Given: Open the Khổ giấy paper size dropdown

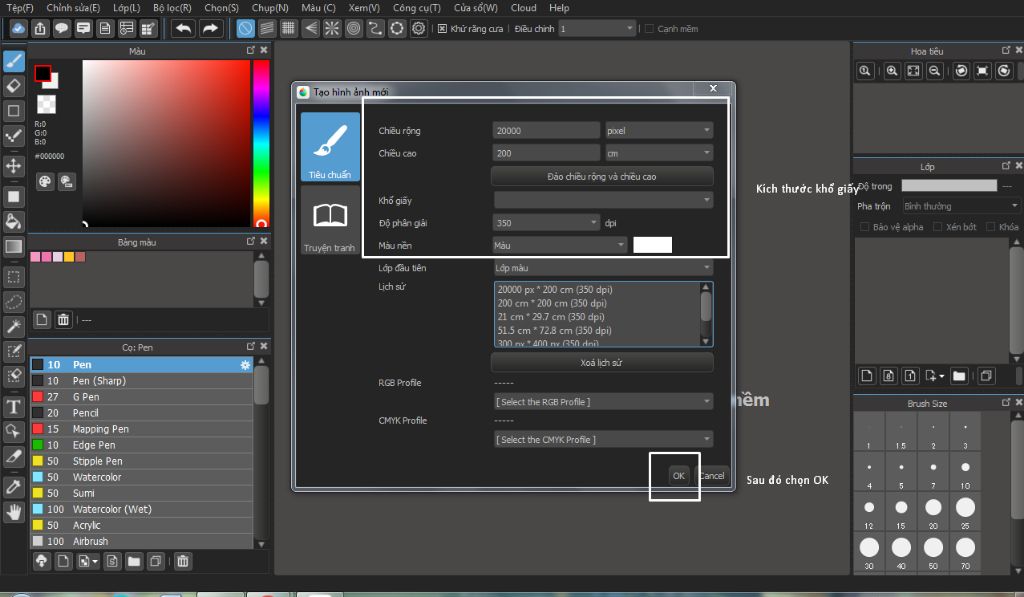Looking at the screenshot, I should click(603, 200).
